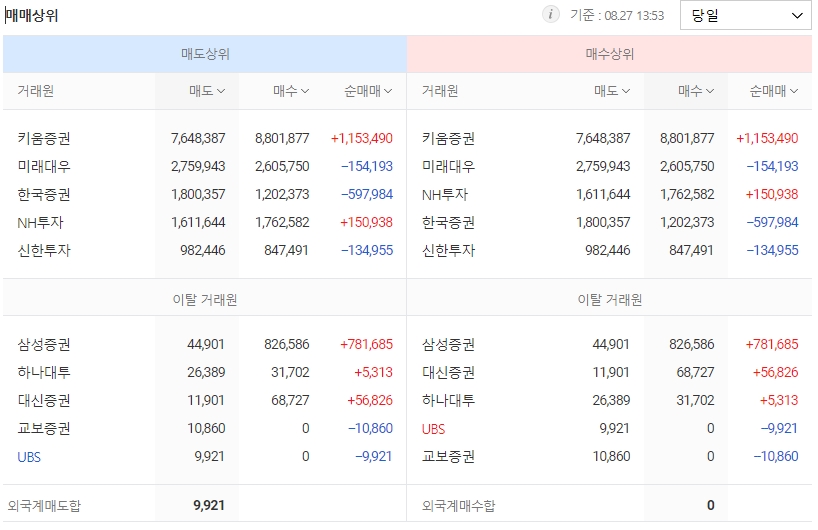818x530 pixels.
Task: Click 26,389 매도 value in right 이탈 section
Action: click(611, 401)
